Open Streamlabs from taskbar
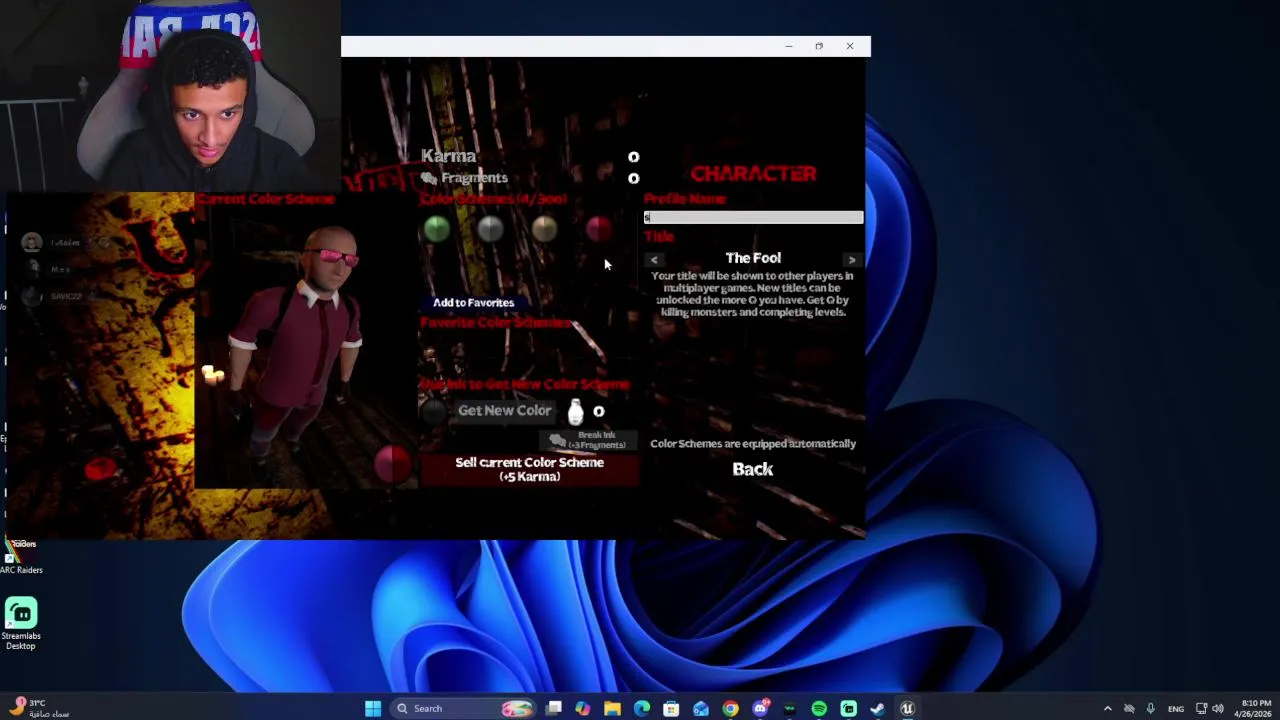Viewport: 1280px width, 720px height. (848, 708)
